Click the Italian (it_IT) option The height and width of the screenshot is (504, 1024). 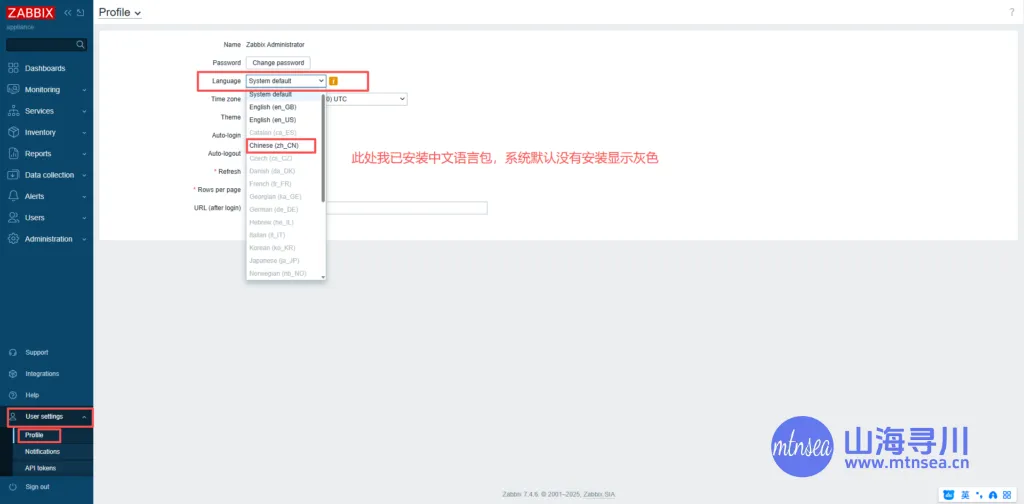[x=284, y=235]
